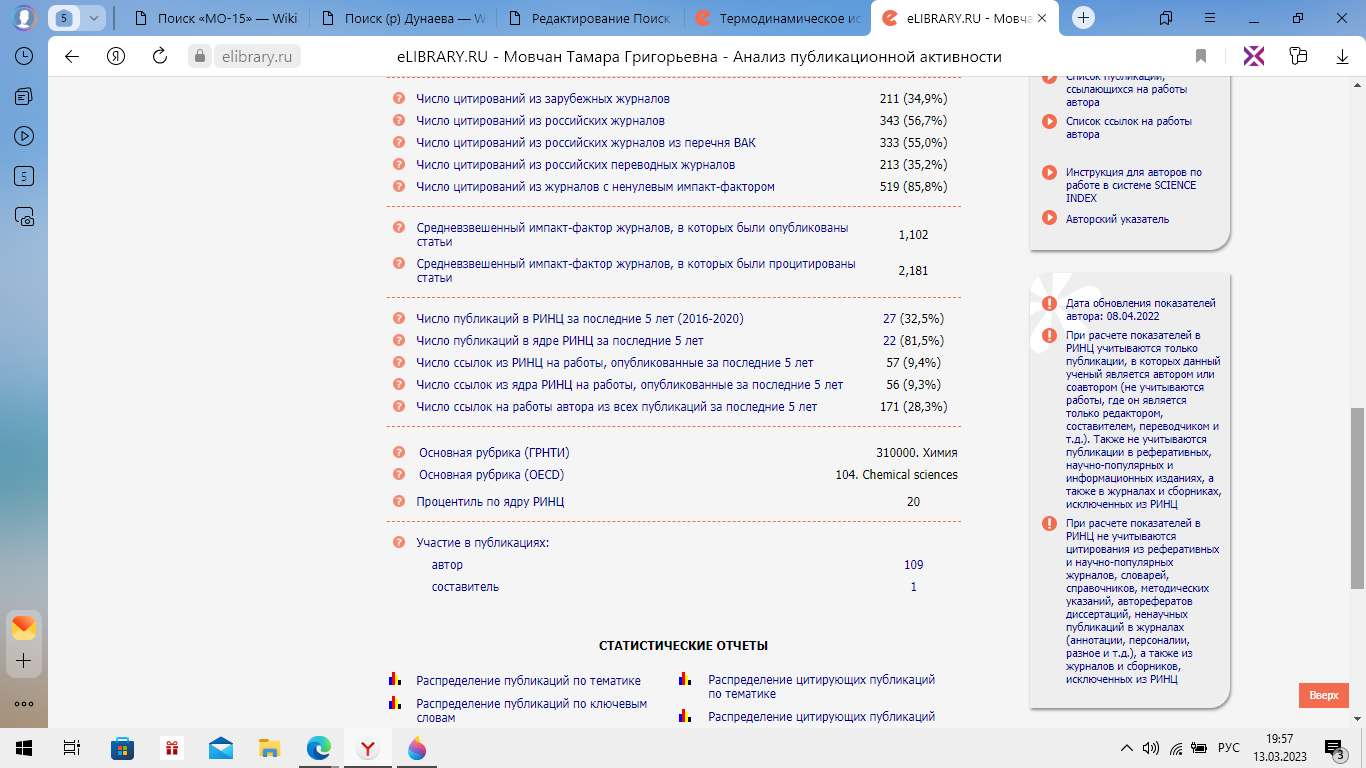Open the Mail app from taskbar
The height and width of the screenshot is (768, 1366).
tap(220, 747)
